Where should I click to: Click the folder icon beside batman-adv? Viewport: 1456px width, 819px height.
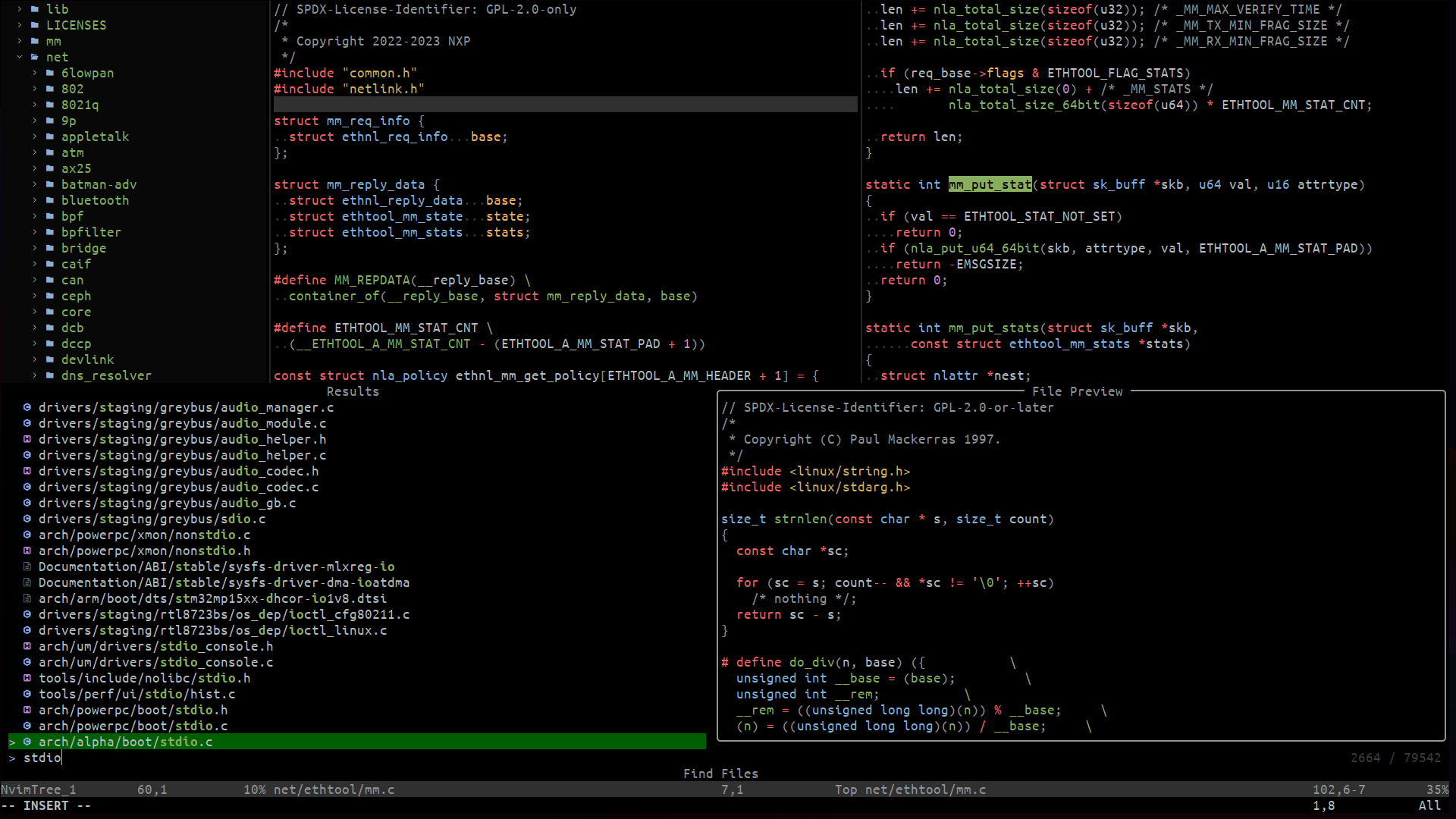pyautogui.click(x=50, y=184)
